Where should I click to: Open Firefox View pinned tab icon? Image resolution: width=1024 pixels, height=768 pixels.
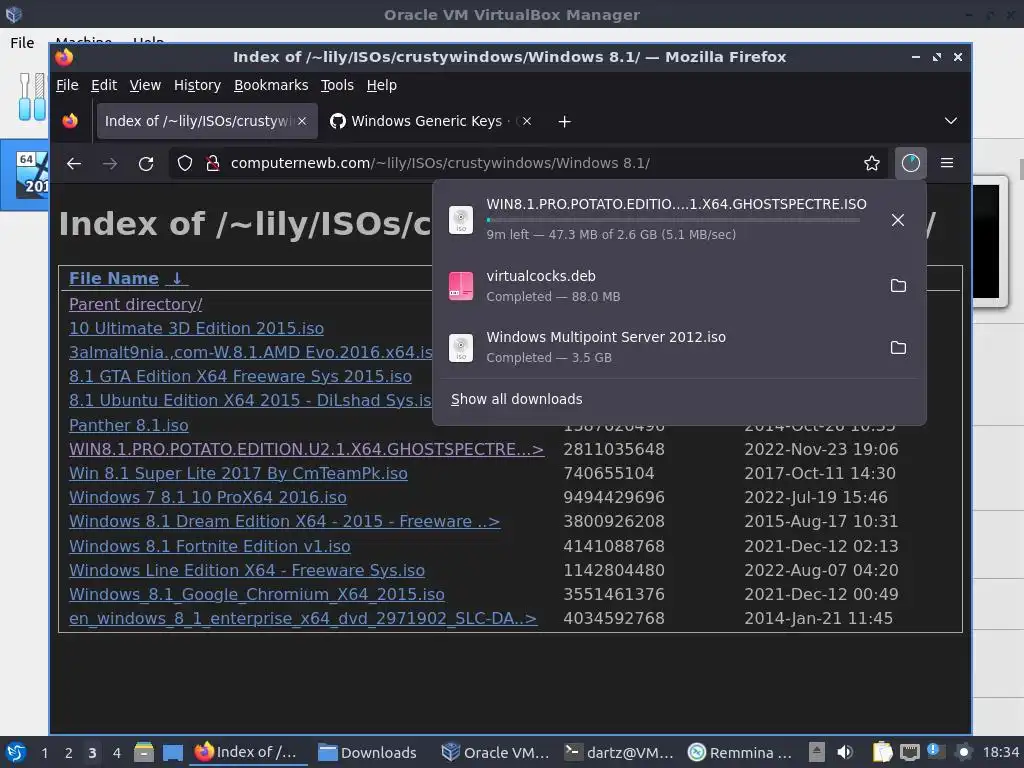tap(70, 121)
